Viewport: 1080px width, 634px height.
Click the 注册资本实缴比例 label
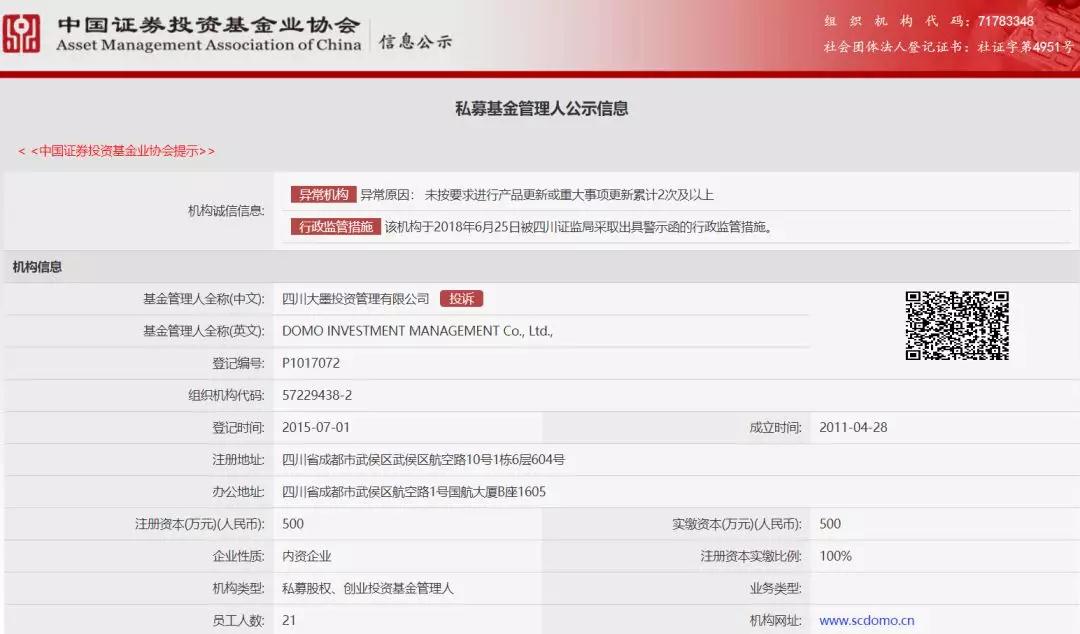tap(751, 556)
